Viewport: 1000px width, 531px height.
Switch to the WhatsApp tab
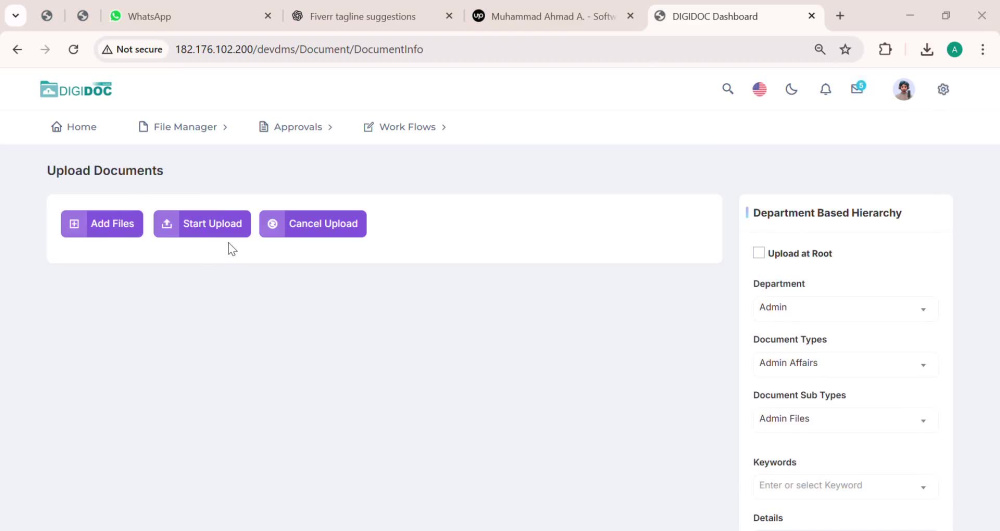[189, 16]
